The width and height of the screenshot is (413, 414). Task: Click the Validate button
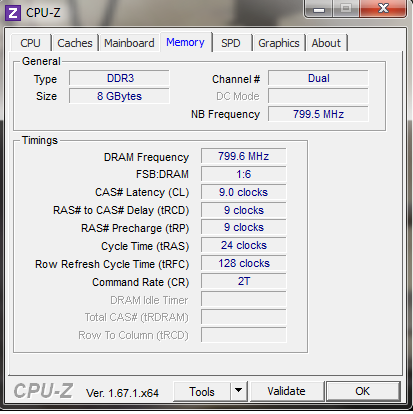[x=286, y=391]
